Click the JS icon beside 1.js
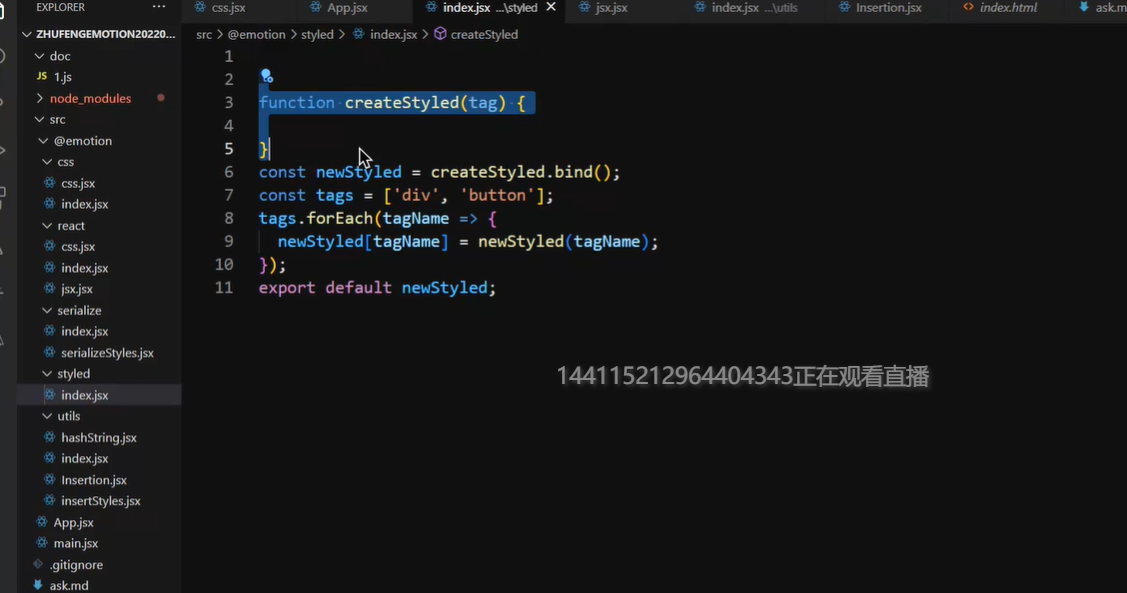1127x593 pixels. [x=41, y=76]
